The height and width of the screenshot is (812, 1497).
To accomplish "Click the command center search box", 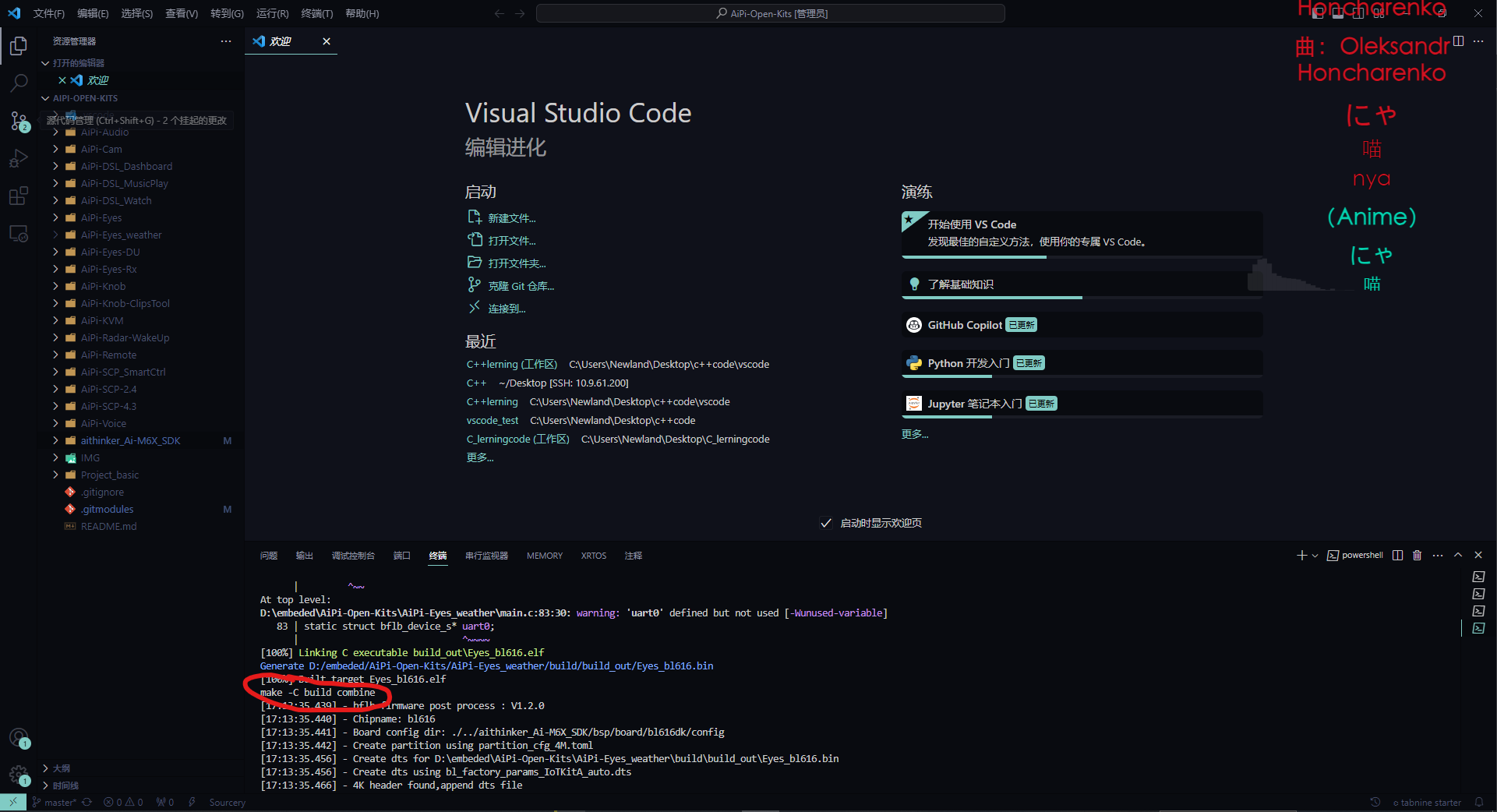I will click(771, 13).
